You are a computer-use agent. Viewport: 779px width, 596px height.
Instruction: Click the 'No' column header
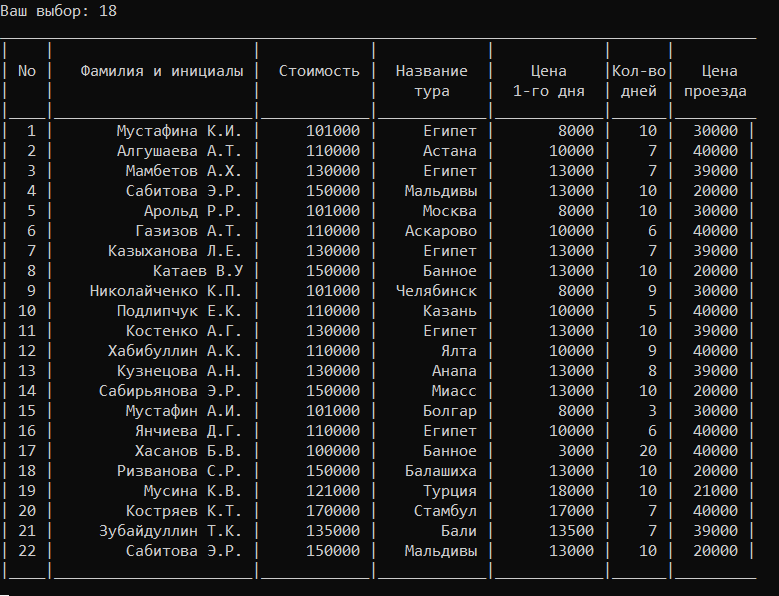pos(27,71)
